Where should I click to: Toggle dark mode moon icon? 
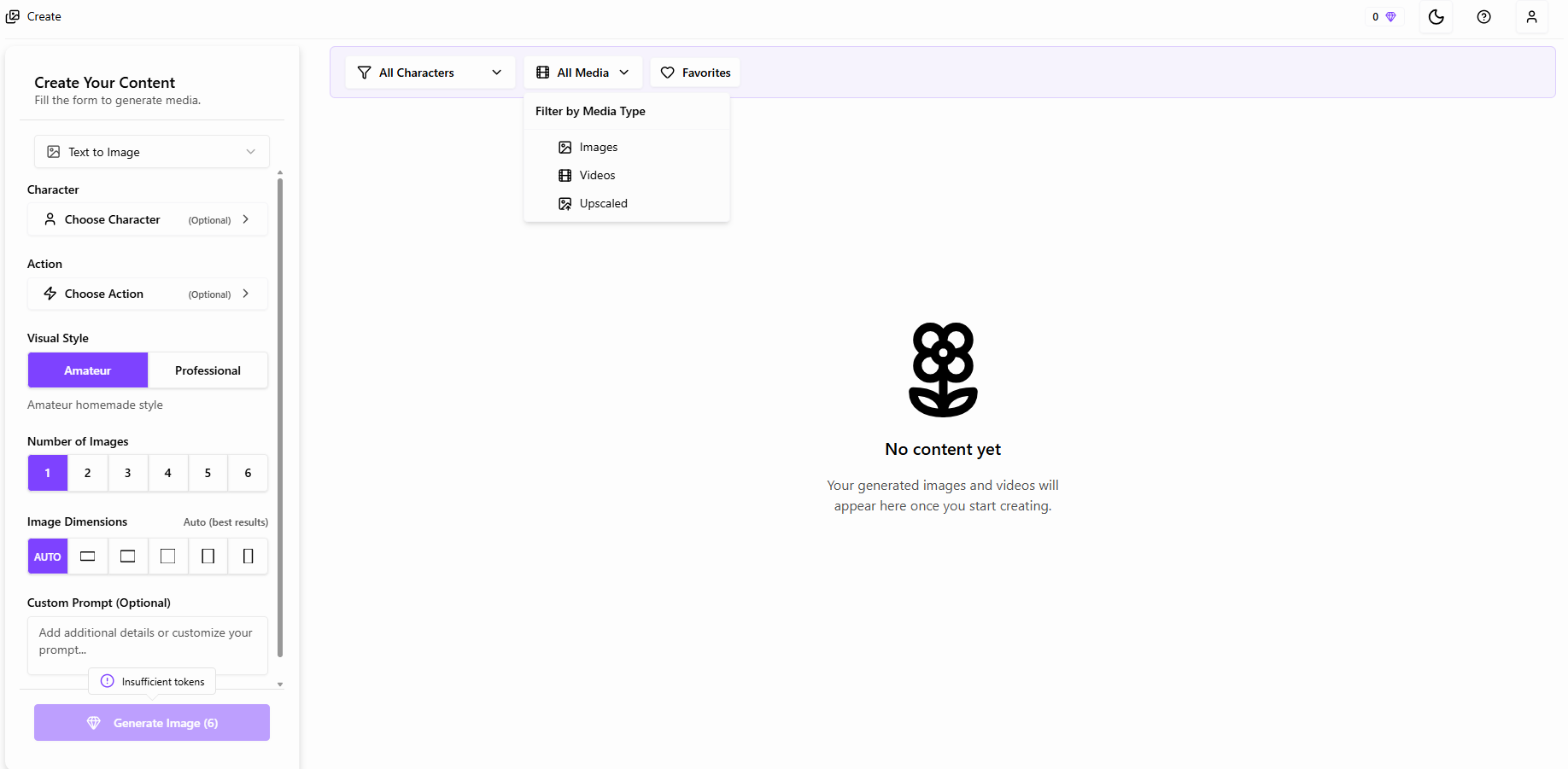[1436, 17]
